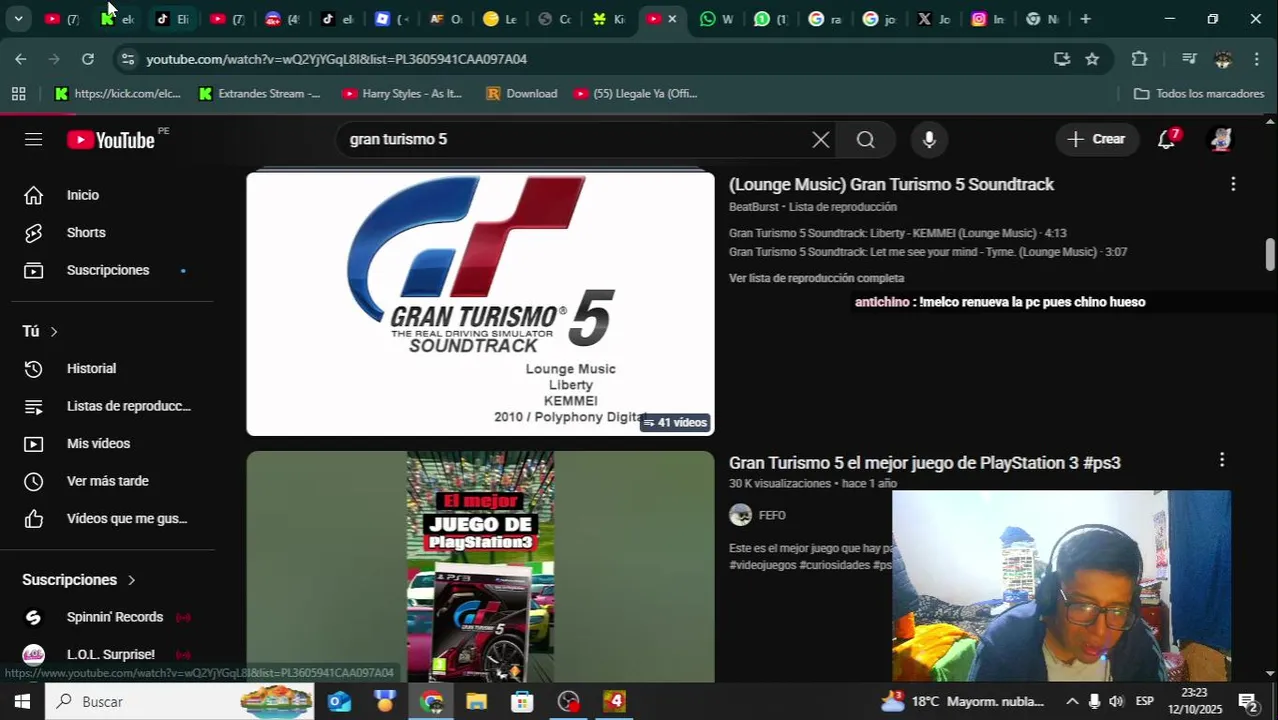Open the YouTube guide hamburger menu
The width and height of the screenshot is (1278, 720).
click(x=33, y=139)
